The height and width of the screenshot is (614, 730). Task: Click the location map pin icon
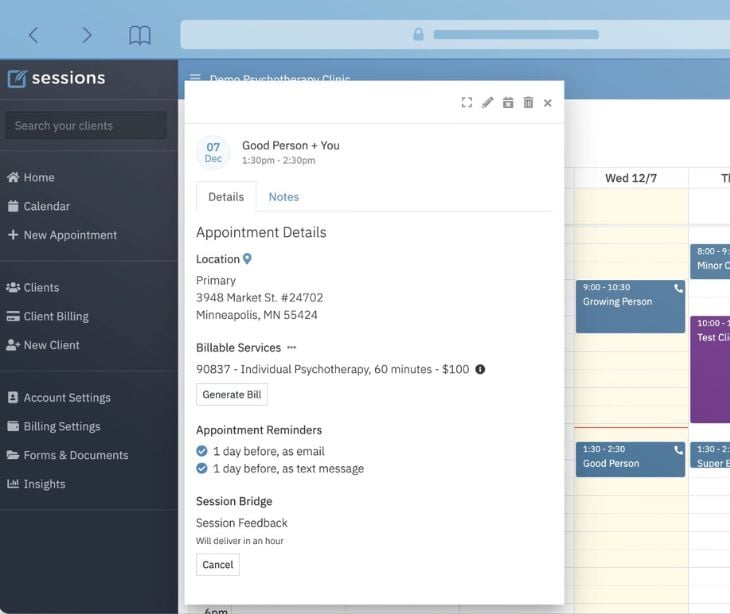[248, 259]
